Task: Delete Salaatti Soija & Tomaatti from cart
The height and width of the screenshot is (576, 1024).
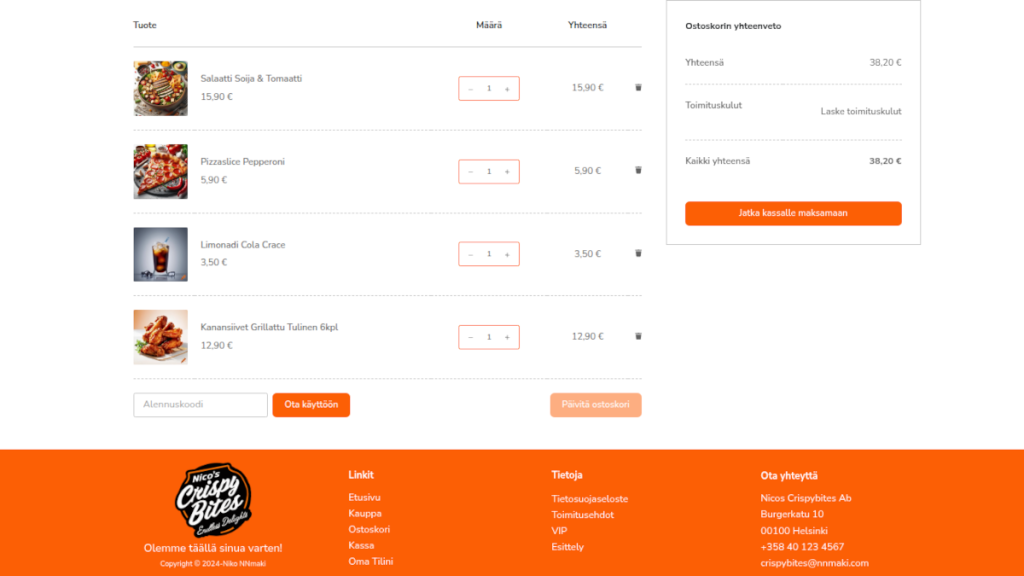Action: 638,88
